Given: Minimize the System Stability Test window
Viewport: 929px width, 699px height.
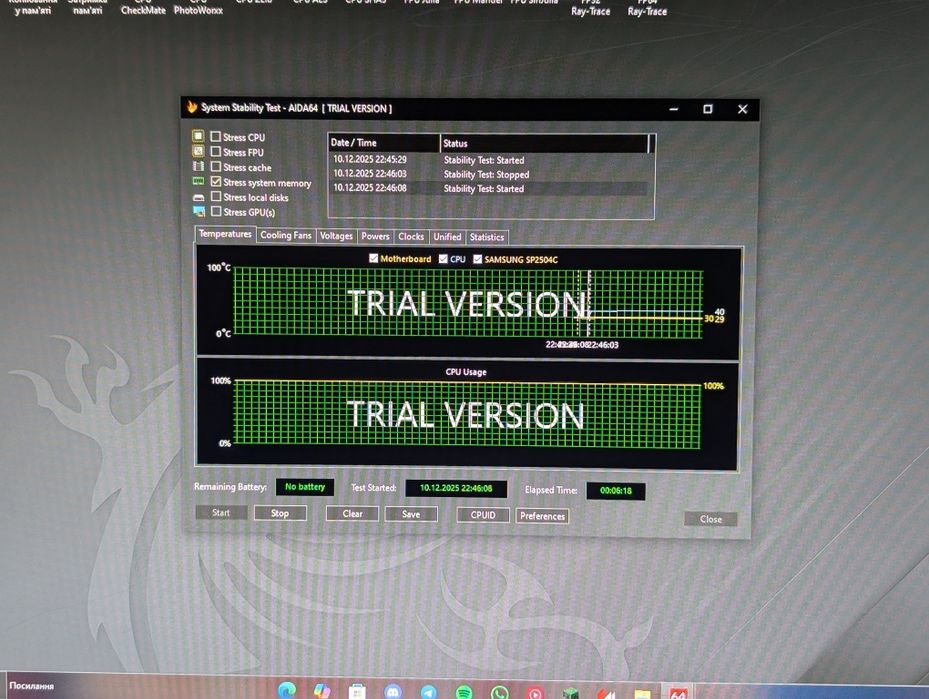Looking at the screenshot, I should pyautogui.click(x=674, y=109).
